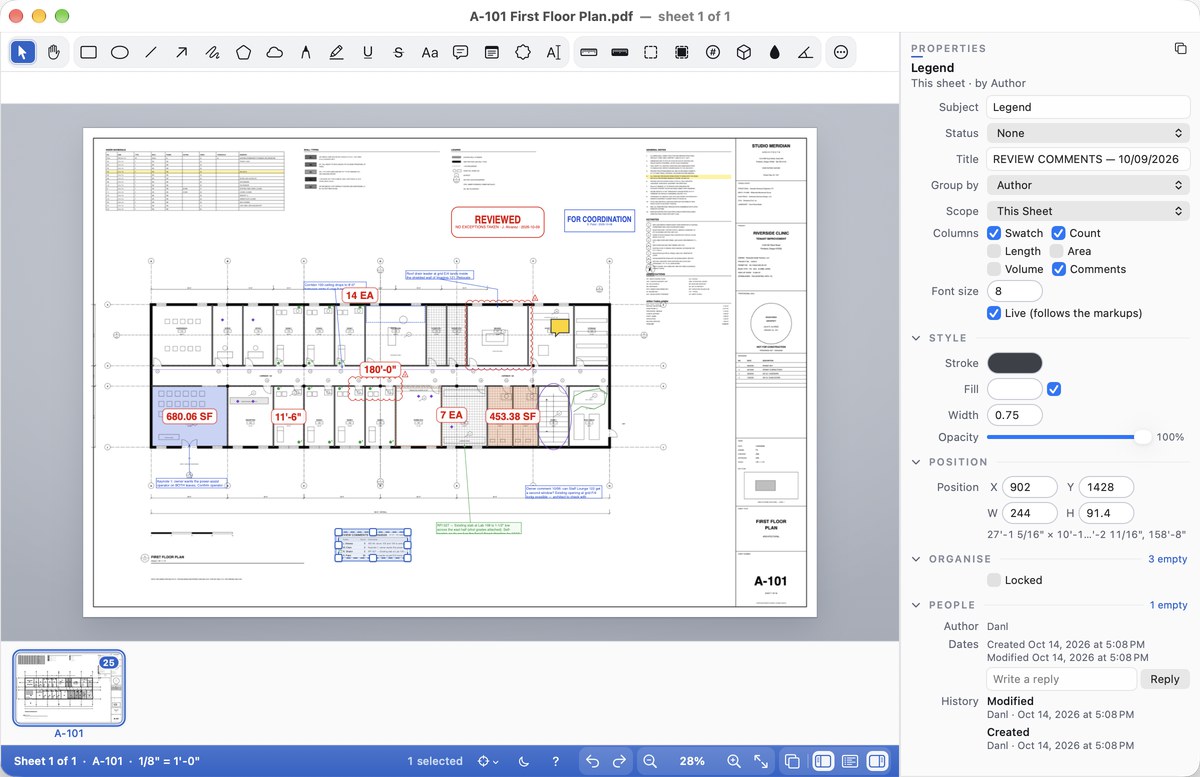Enable the Length column checkbox
The image size is (1200, 777).
coord(994,251)
